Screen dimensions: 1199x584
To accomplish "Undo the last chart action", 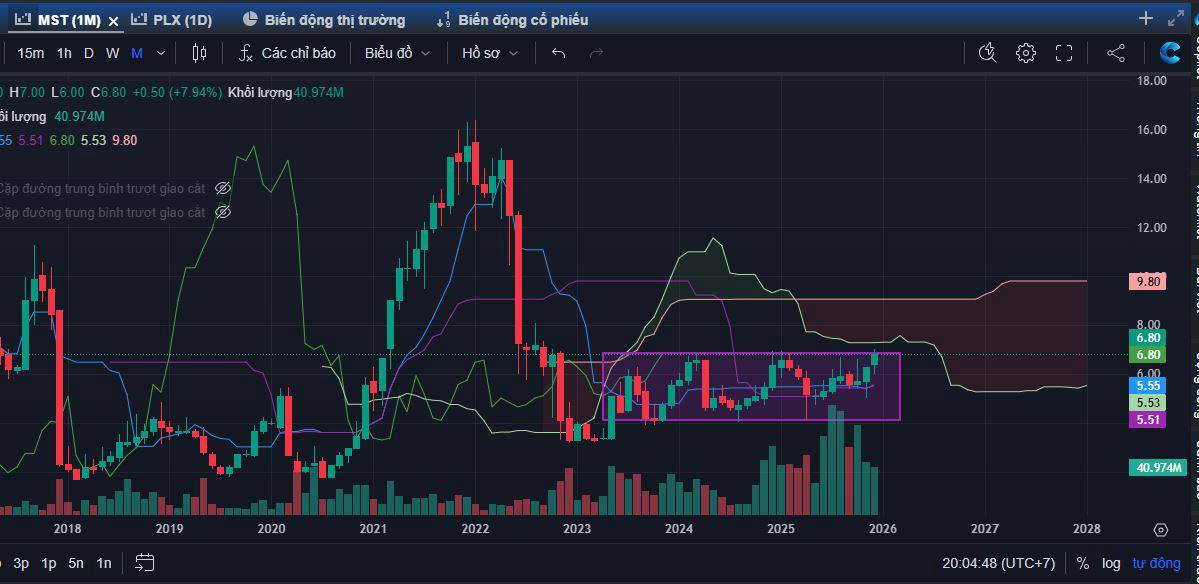I will [558, 53].
